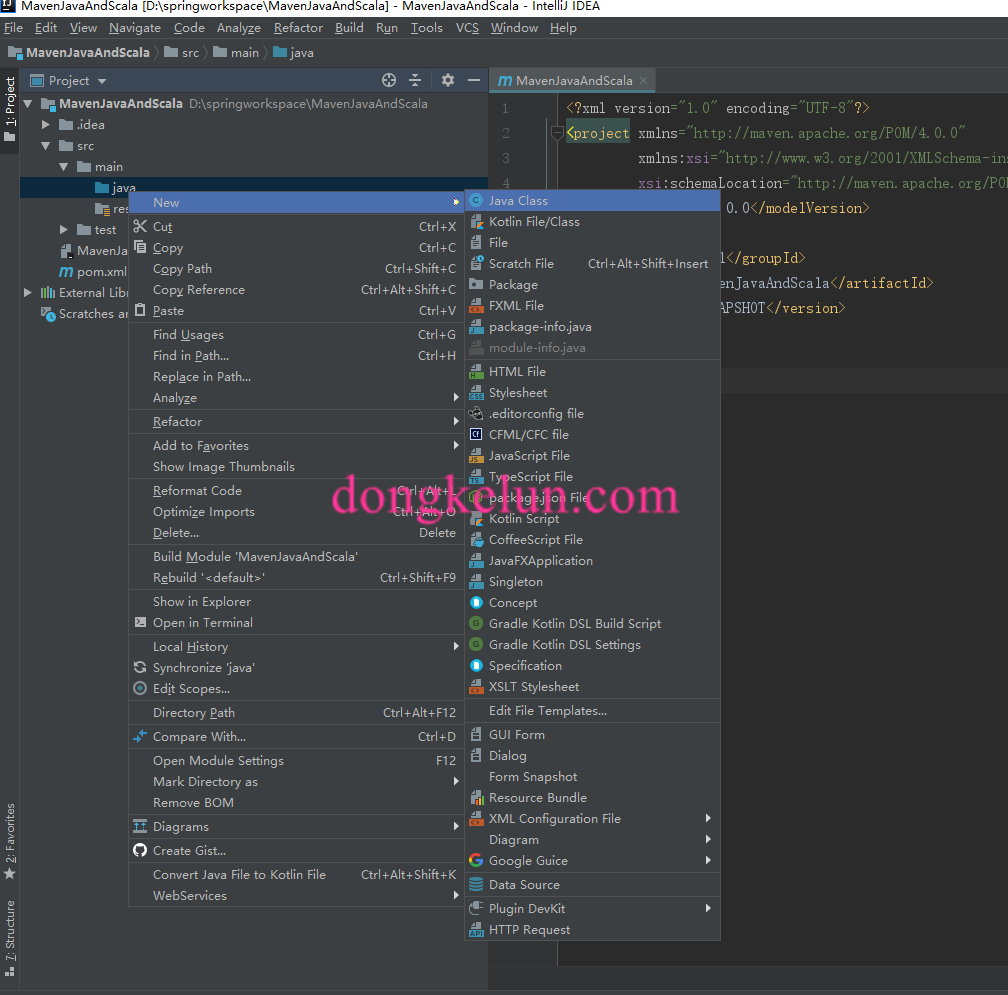The height and width of the screenshot is (995, 1008).
Task: Click the Concept icon in New submenu
Action: (476, 603)
